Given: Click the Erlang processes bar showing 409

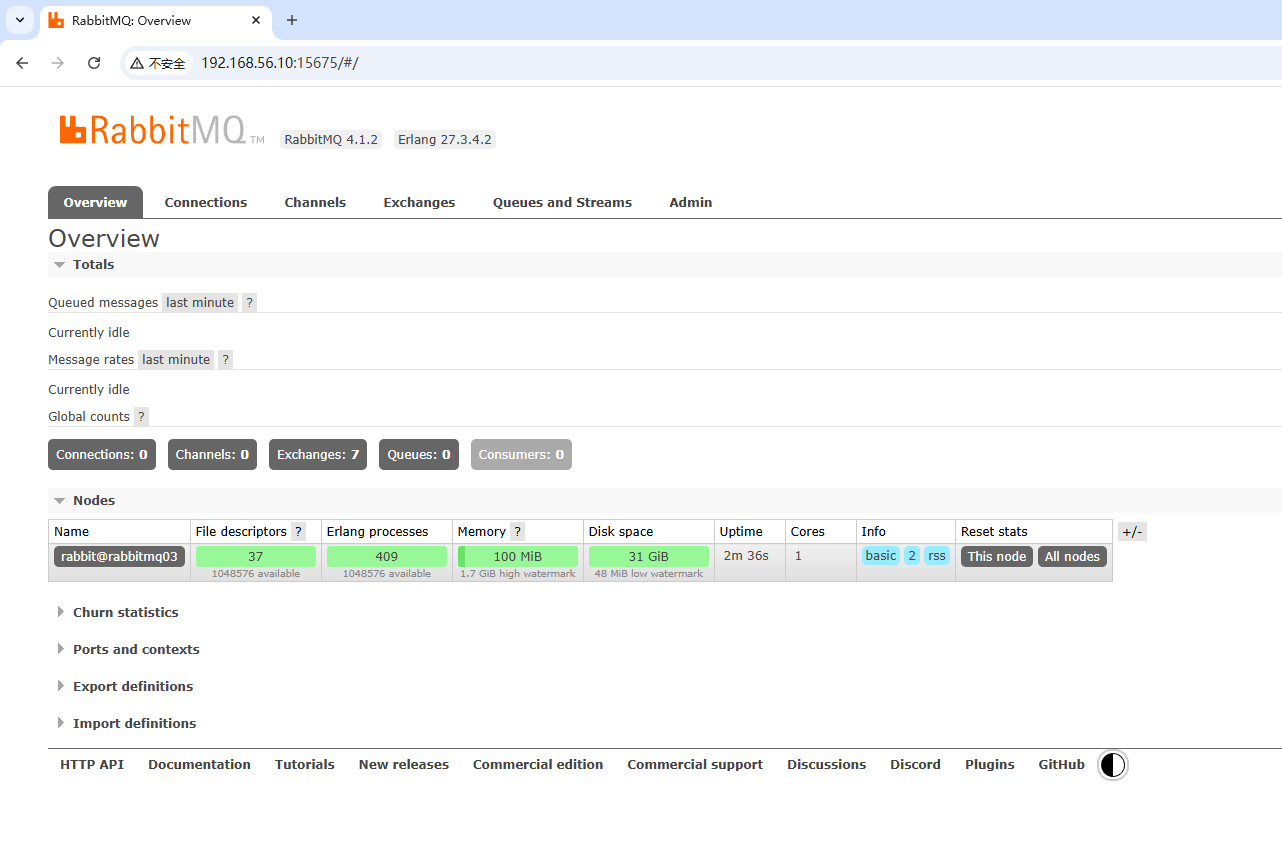Looking at the screenshot, I should [387, 557].
